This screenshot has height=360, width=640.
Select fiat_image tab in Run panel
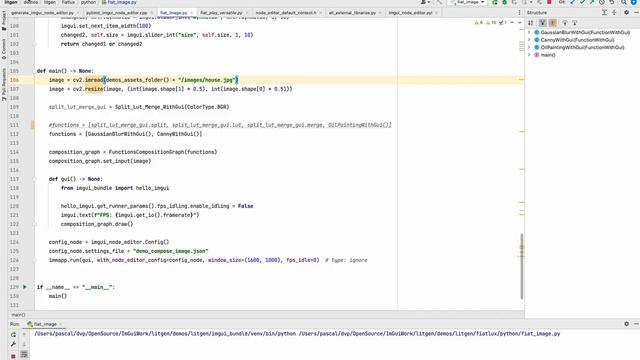(42, 324)
